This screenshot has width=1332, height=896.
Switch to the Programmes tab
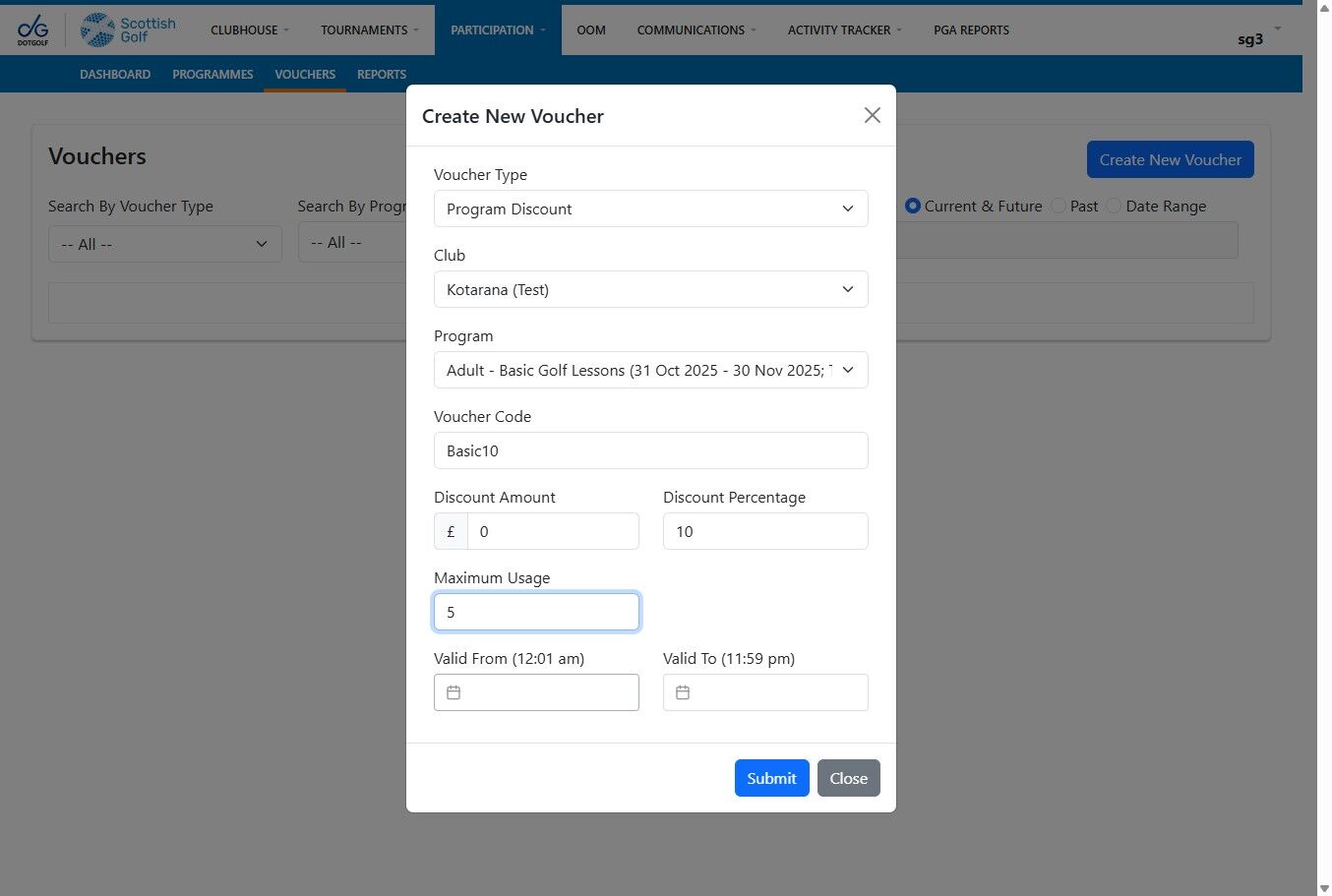[x=212, y=74]
